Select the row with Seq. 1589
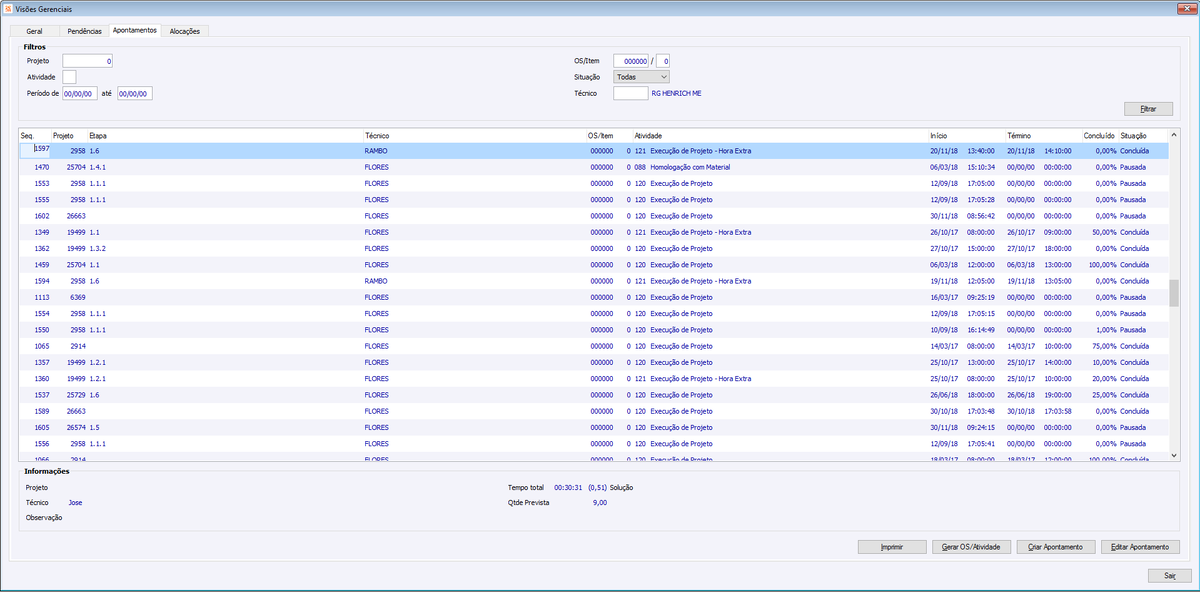Screen dimensions: 1200x592 pyautogui.click(x=594, y=410)
